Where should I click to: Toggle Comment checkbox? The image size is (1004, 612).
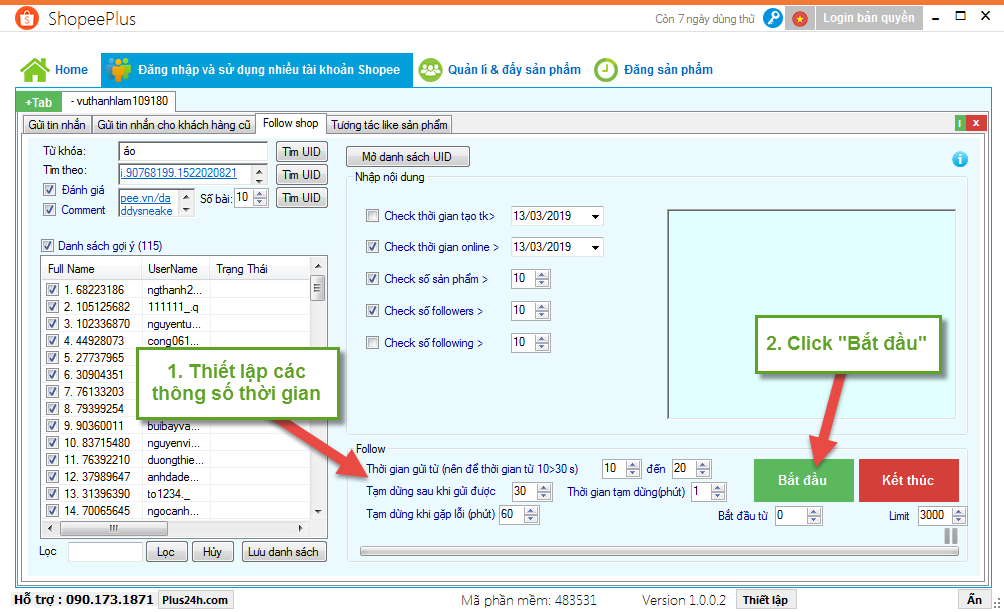pos(49,209)
